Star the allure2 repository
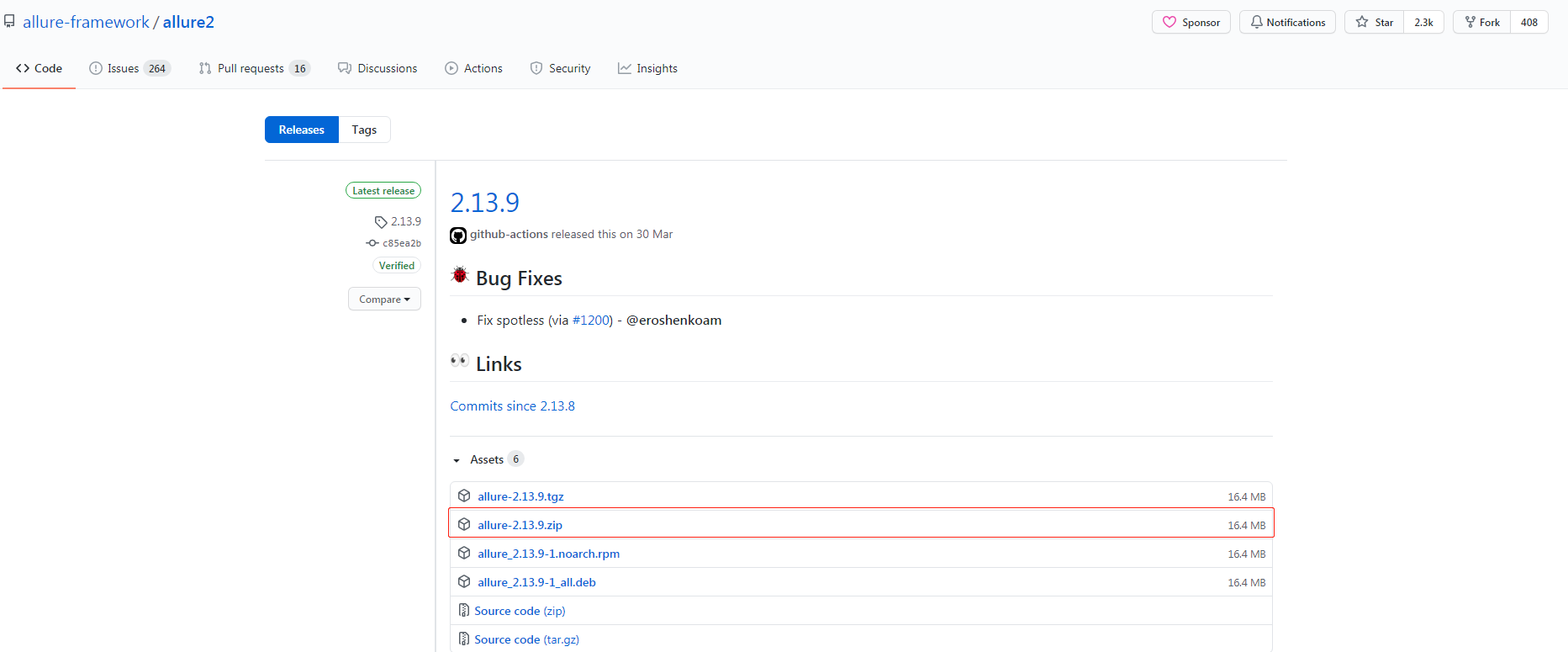Image resolution: width=1568 pixels, height=652 pixels. 1374,22
